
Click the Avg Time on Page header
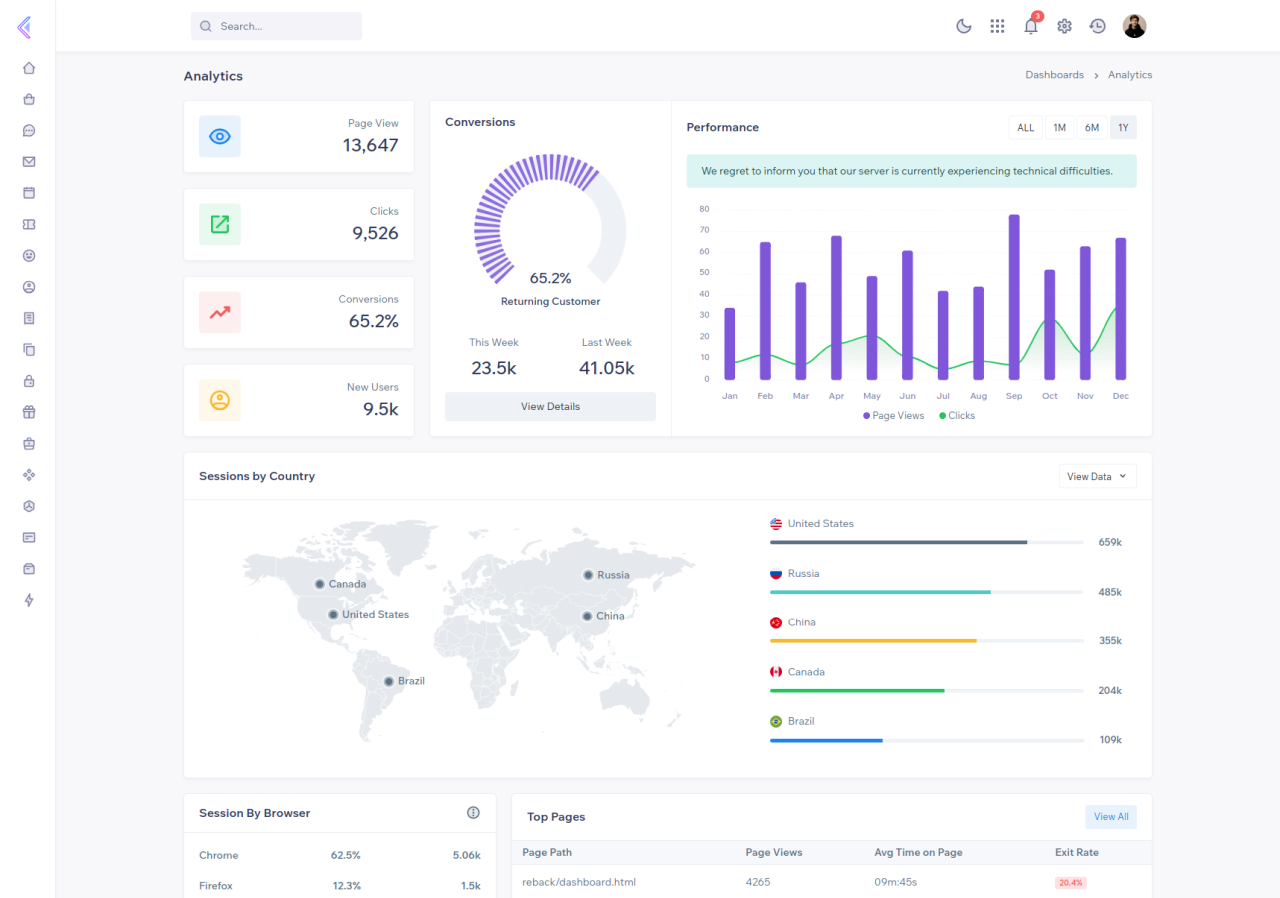918,852
